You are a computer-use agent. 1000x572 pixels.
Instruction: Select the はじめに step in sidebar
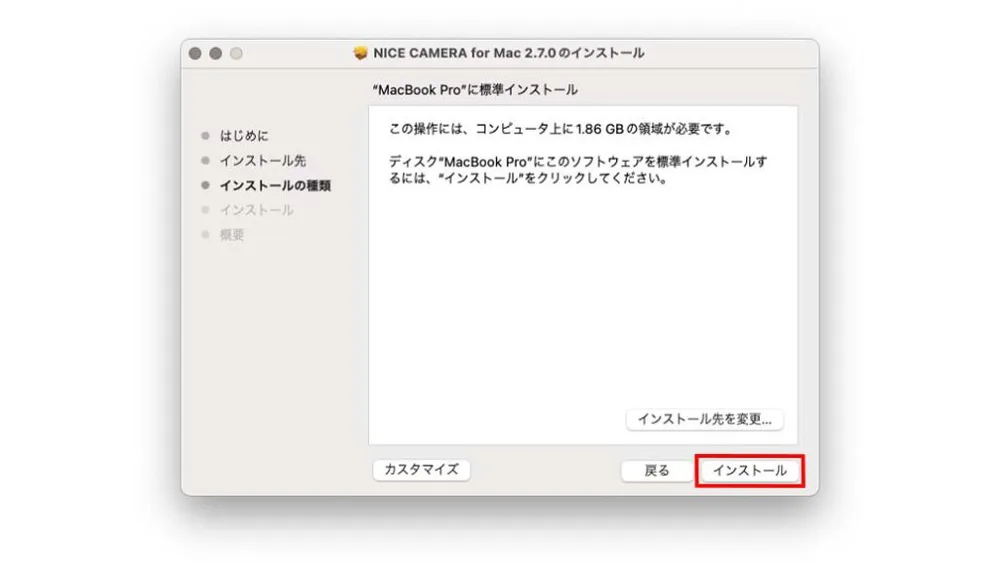coord(244,136)
